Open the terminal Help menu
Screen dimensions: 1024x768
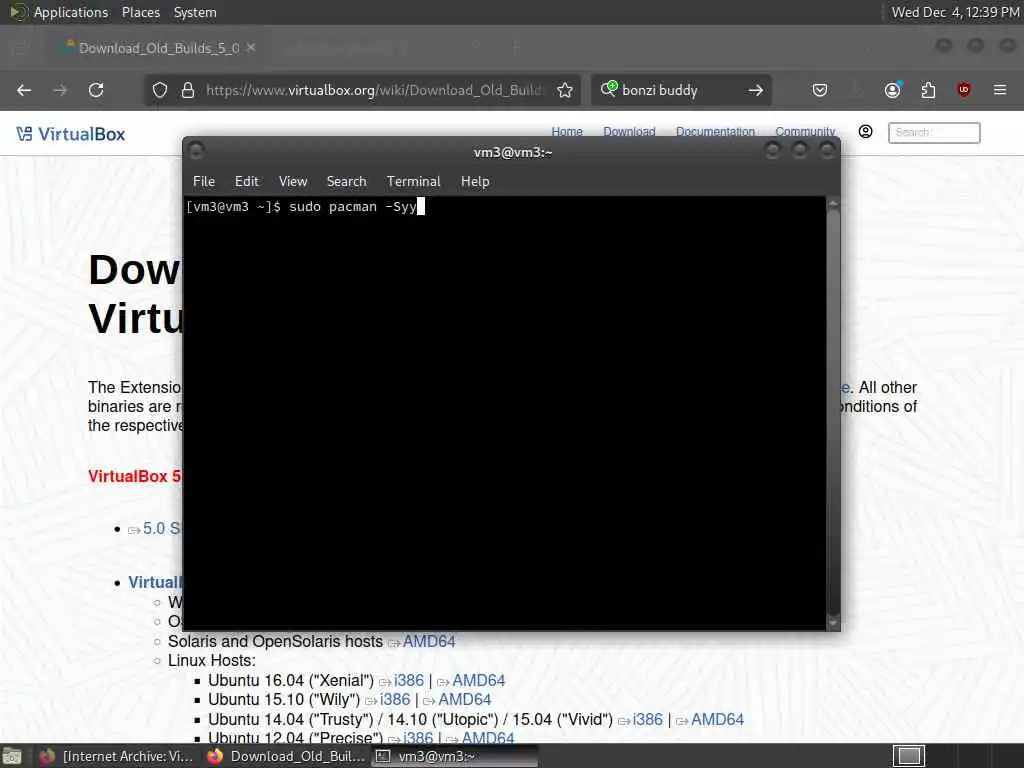475,182
